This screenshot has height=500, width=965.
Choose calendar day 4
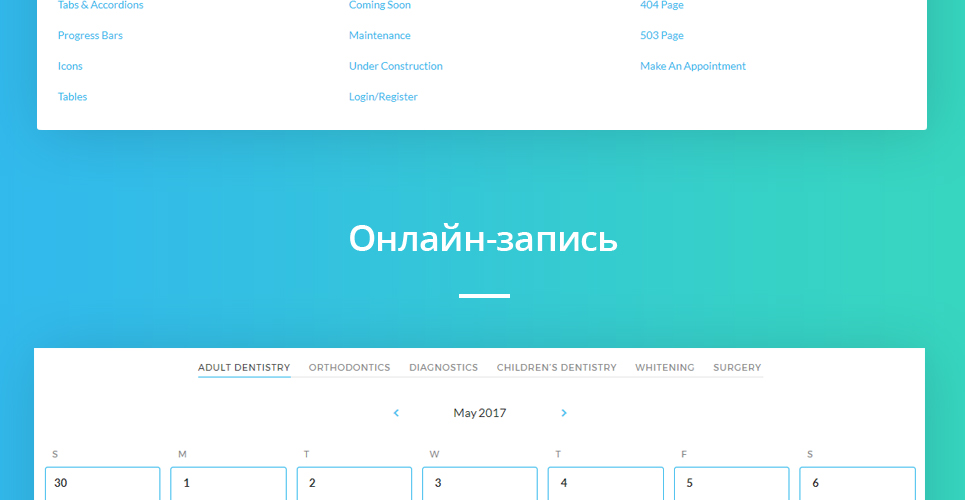pyautogui.click(x=606, y=483)
